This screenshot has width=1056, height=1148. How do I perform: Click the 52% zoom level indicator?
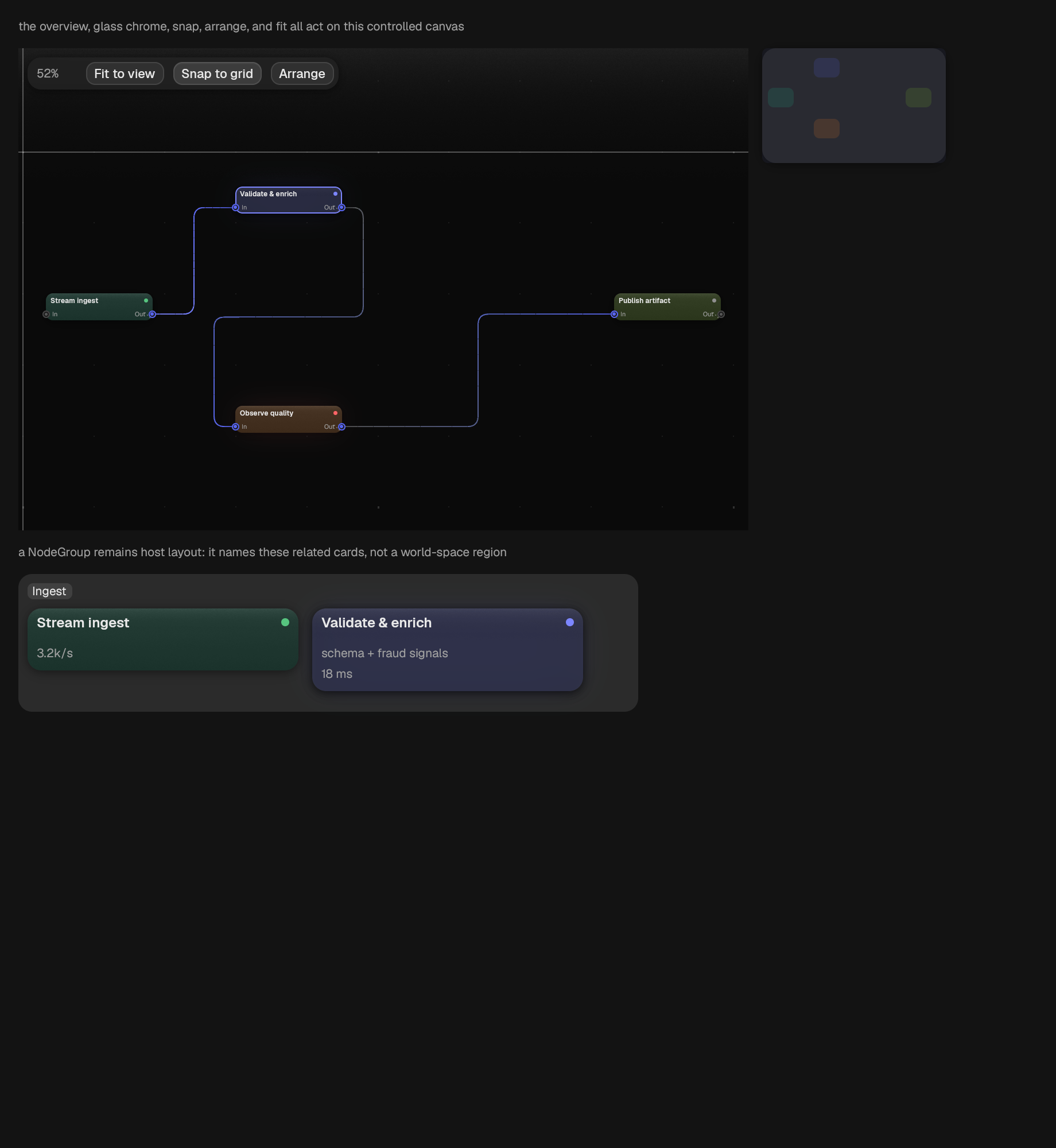pyautogui.click(x=48, y=73)
